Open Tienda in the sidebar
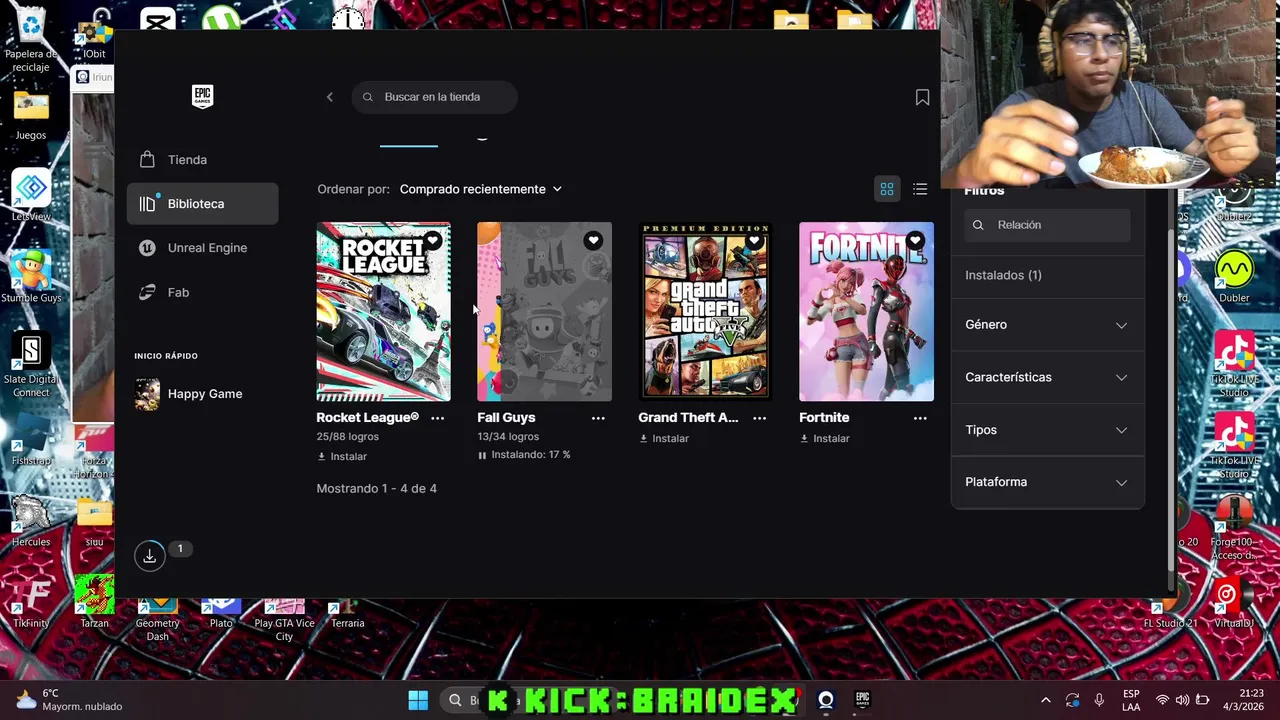This screenshot has width=1280, height=720. tap(202, 160)
